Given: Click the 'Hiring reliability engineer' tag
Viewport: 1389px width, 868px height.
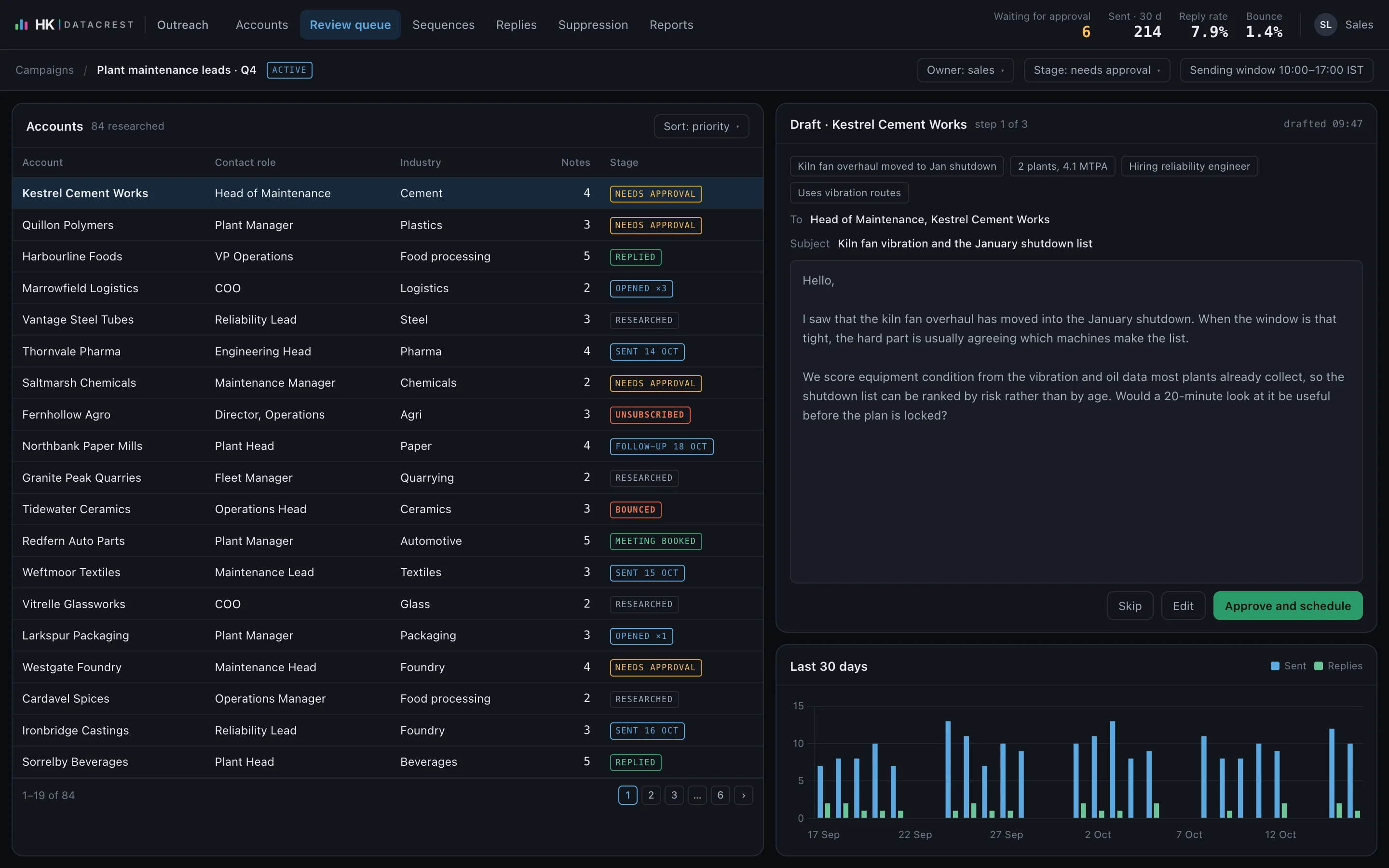Looking at the screenshot, I should [x=1189, y=166].
